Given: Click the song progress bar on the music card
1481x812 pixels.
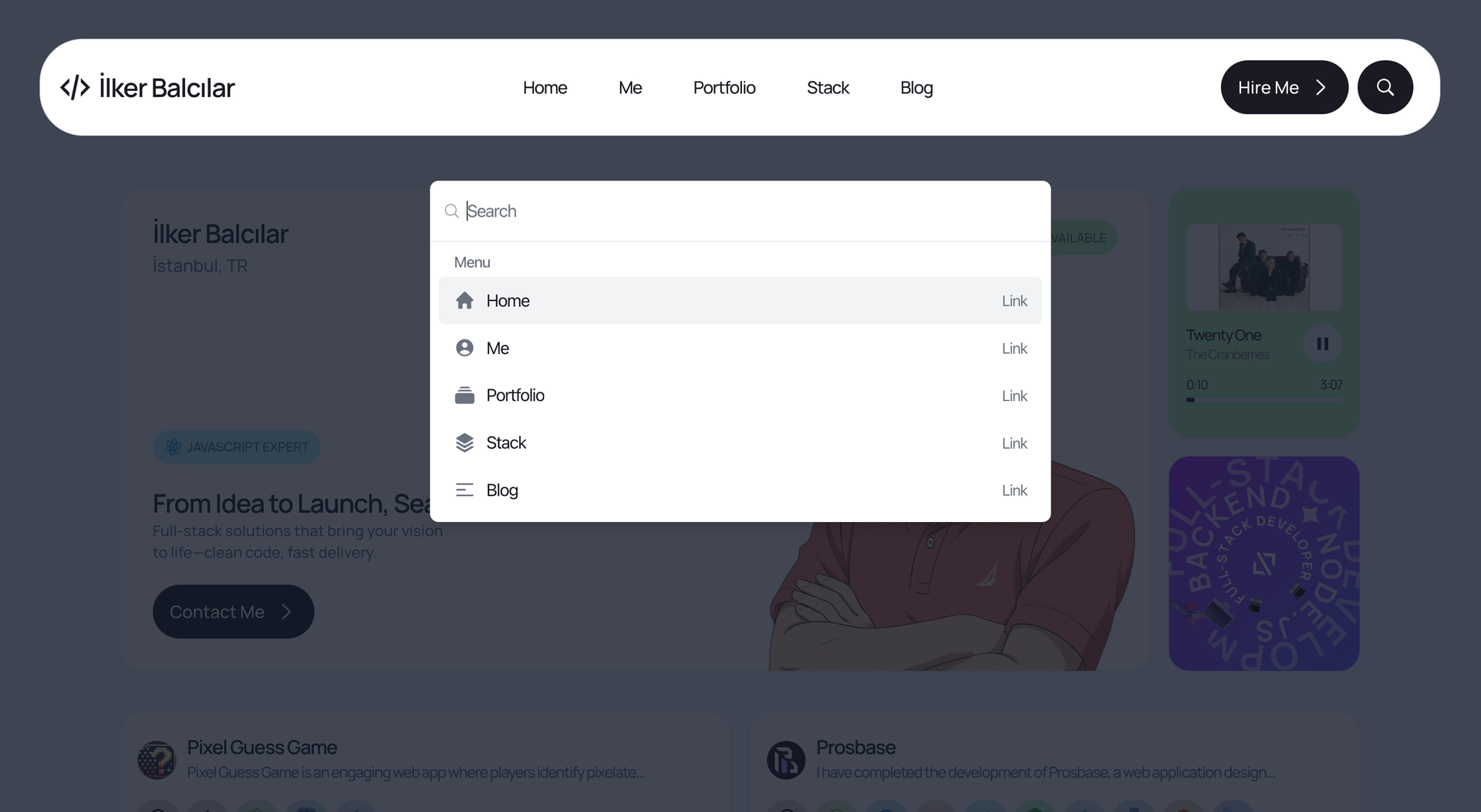Looking at the screenshot, I should pyautogui.click(x=1264, y=400).
